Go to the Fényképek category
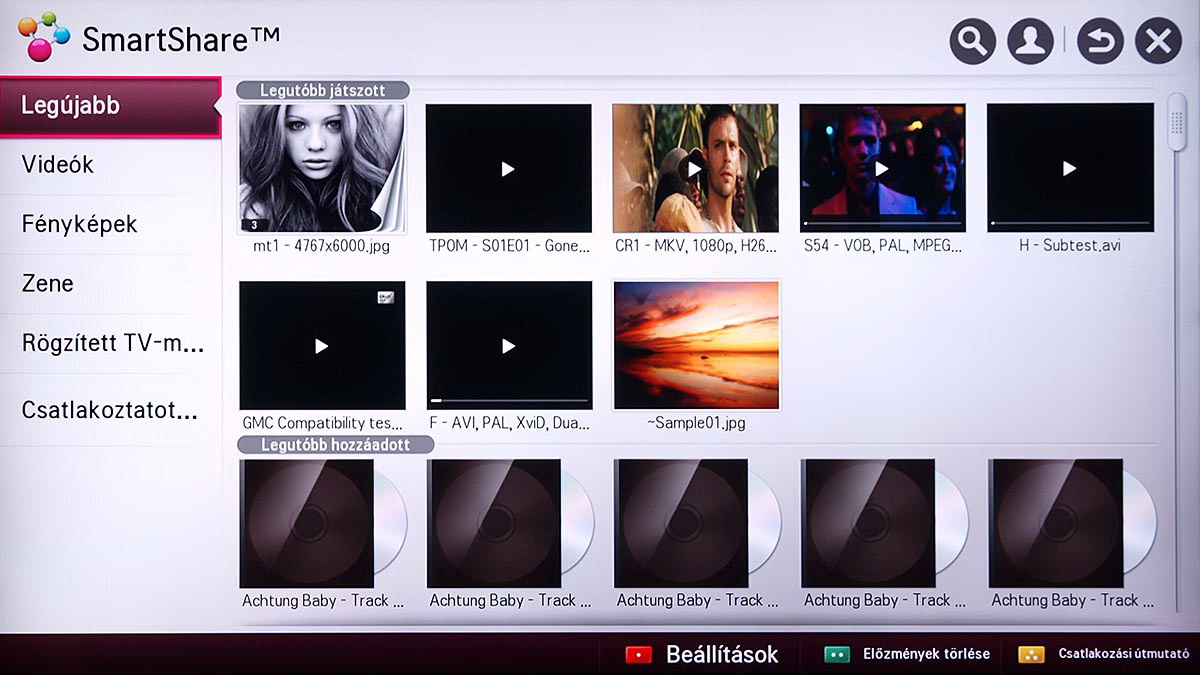 (x=110, y=224)
